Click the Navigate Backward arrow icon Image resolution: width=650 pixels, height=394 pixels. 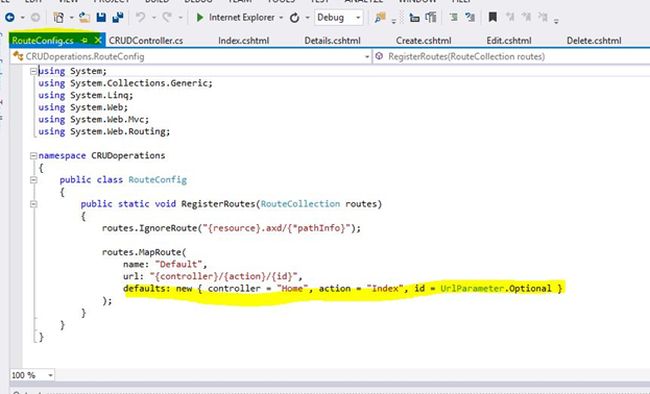(x=10, y=17)
